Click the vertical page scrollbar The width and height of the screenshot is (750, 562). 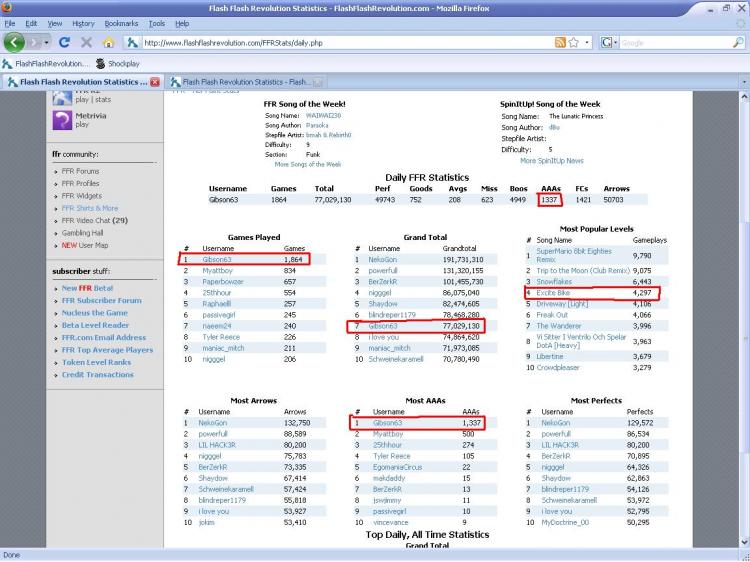tap(745, 316)
